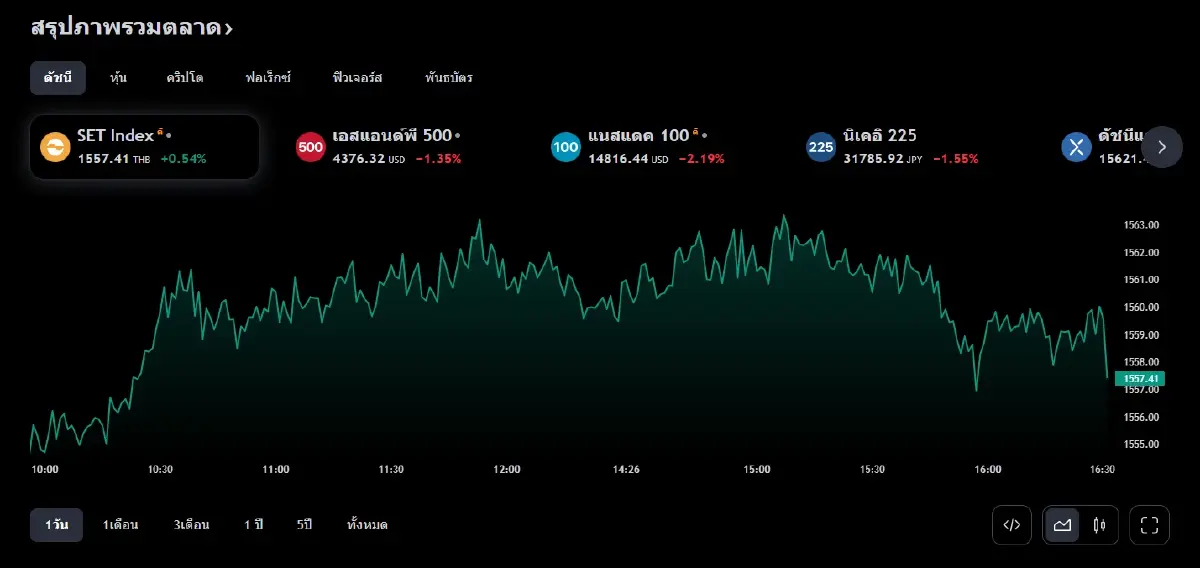Click the 10:00 time axis label

pos(45,469)
